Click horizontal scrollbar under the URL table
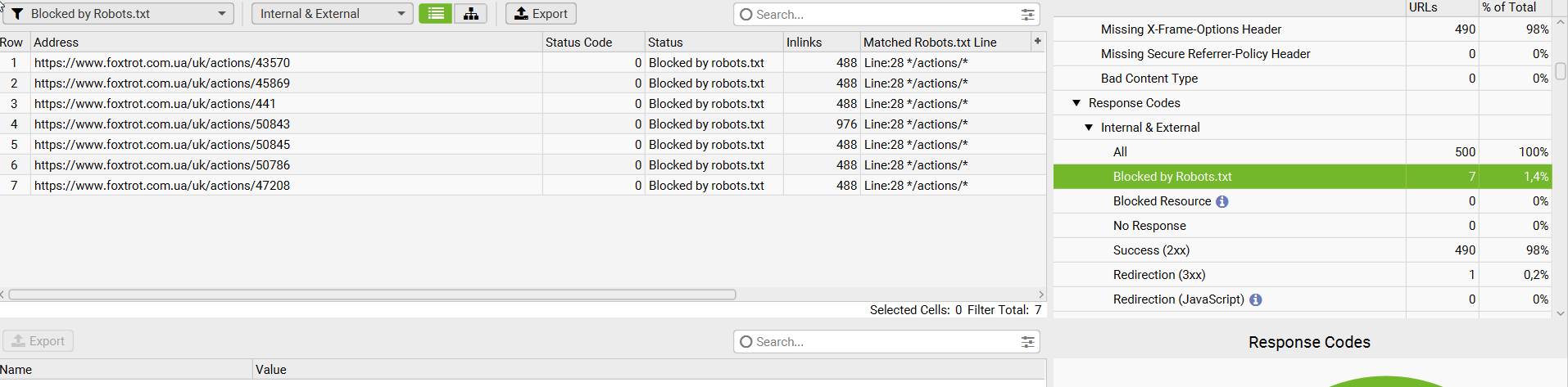Viewport: 1568px width, 387px height. (372, 295)
